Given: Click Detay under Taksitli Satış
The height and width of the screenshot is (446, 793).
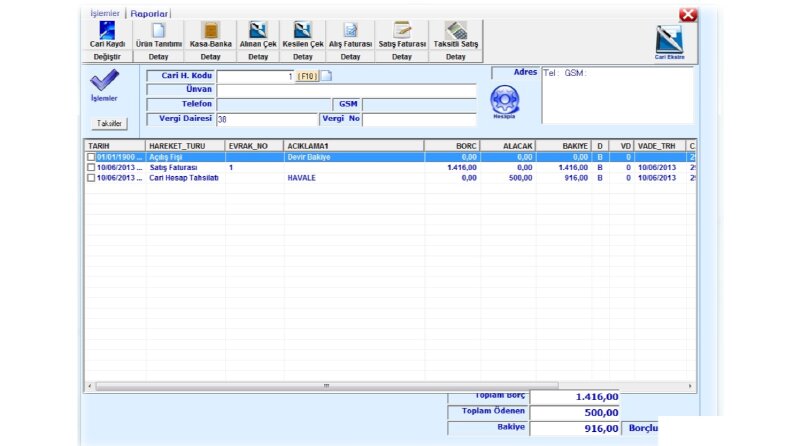Looking at the screenshot, I should tap(456, 57).
